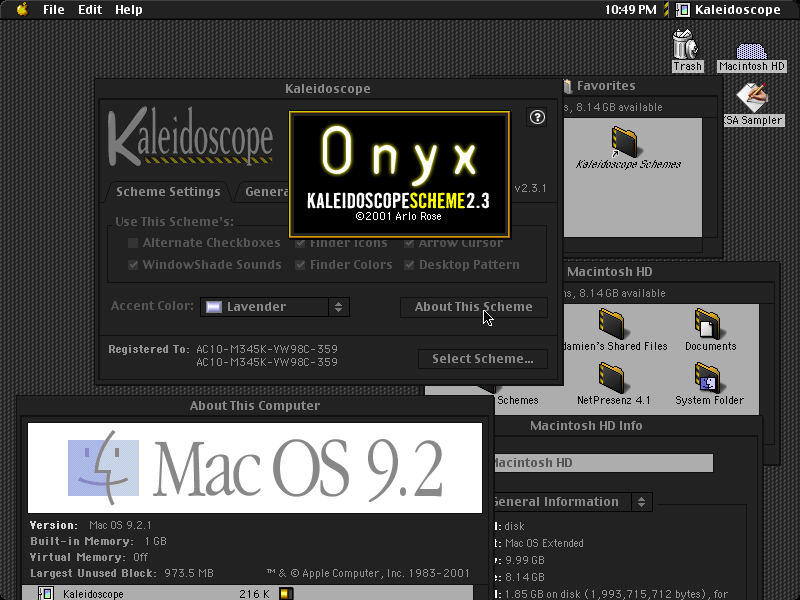Click the Kaleidoscope row's 216 K value
Screen dimensions: 800x600
pyautogui.click(x=254, y=594)
